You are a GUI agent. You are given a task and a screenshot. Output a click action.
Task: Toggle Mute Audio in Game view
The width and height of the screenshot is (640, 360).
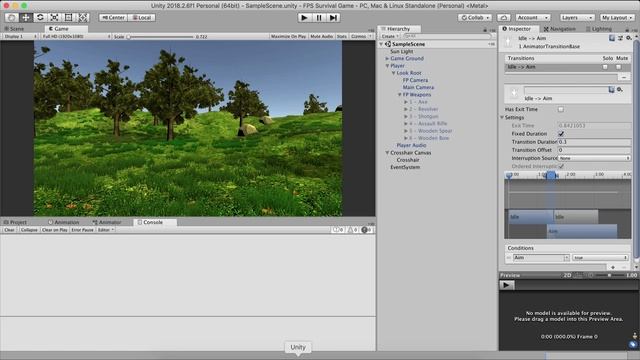tap(322, 36)
